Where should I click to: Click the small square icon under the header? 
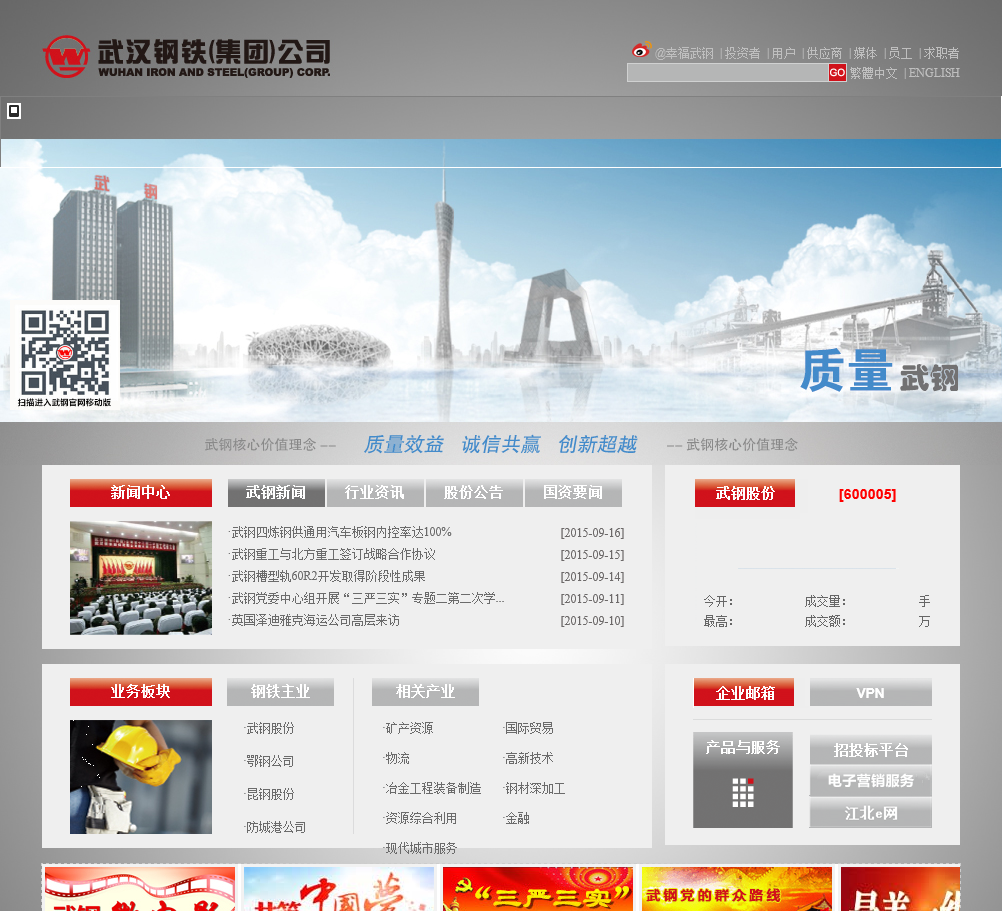(14, 111)
